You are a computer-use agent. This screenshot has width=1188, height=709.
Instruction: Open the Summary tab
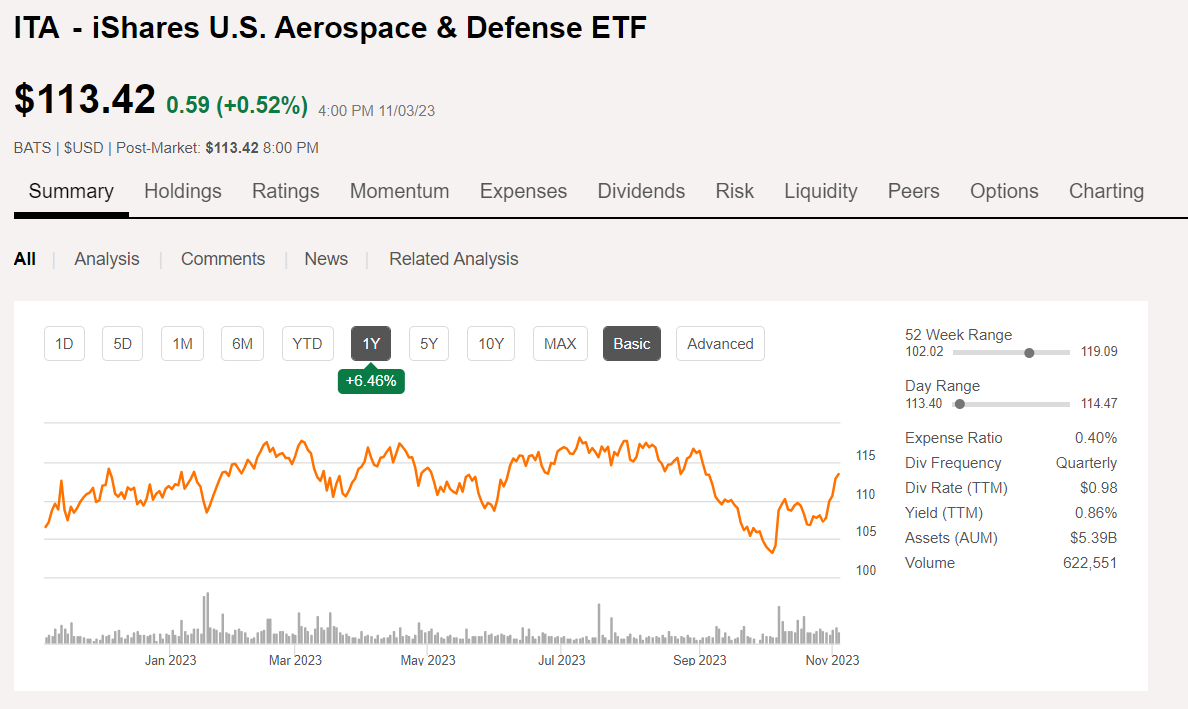71,191
